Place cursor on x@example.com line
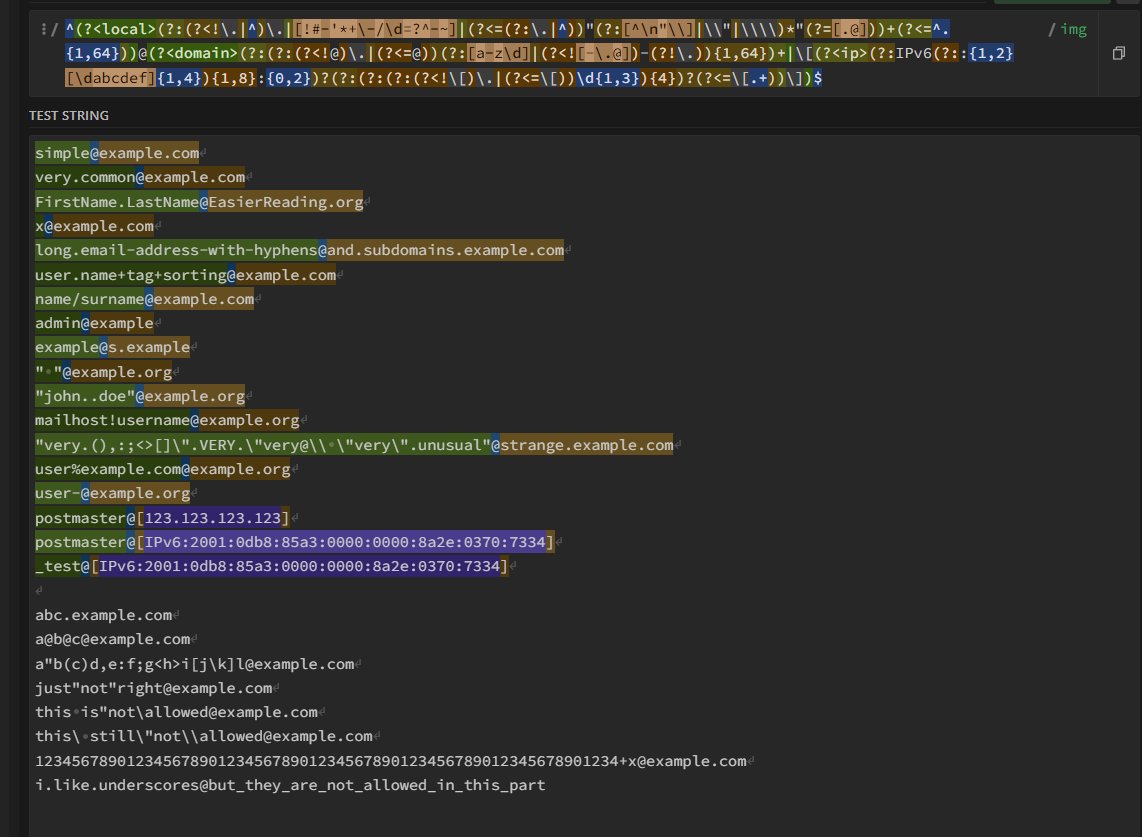This screenshot has width=1142, height=837. (94, 226)
